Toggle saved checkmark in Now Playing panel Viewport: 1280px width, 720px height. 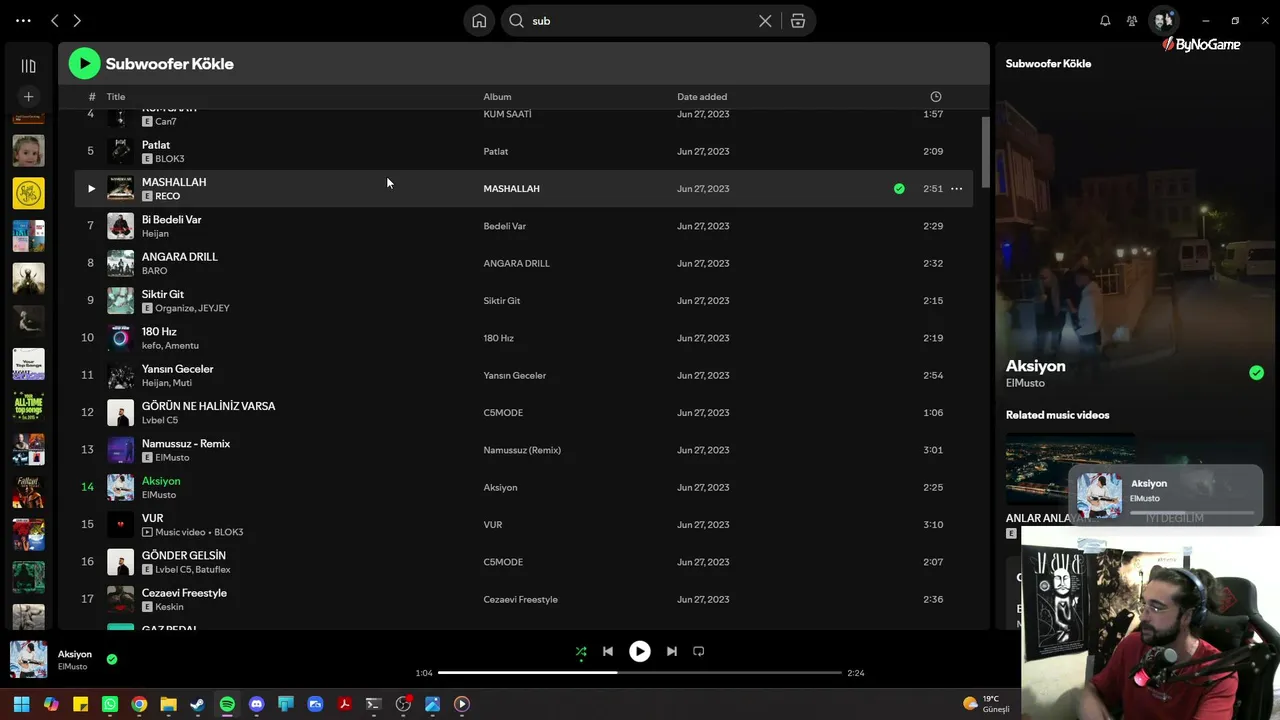tap(1256, 373)
